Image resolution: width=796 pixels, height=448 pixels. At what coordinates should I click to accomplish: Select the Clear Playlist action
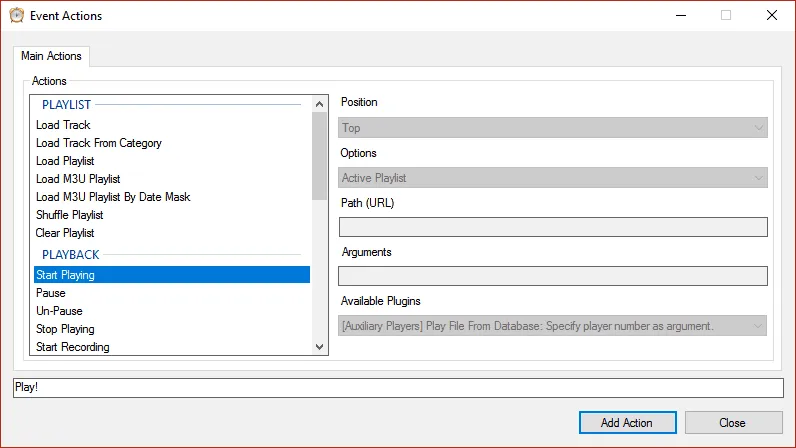click(x=64, y=233)
